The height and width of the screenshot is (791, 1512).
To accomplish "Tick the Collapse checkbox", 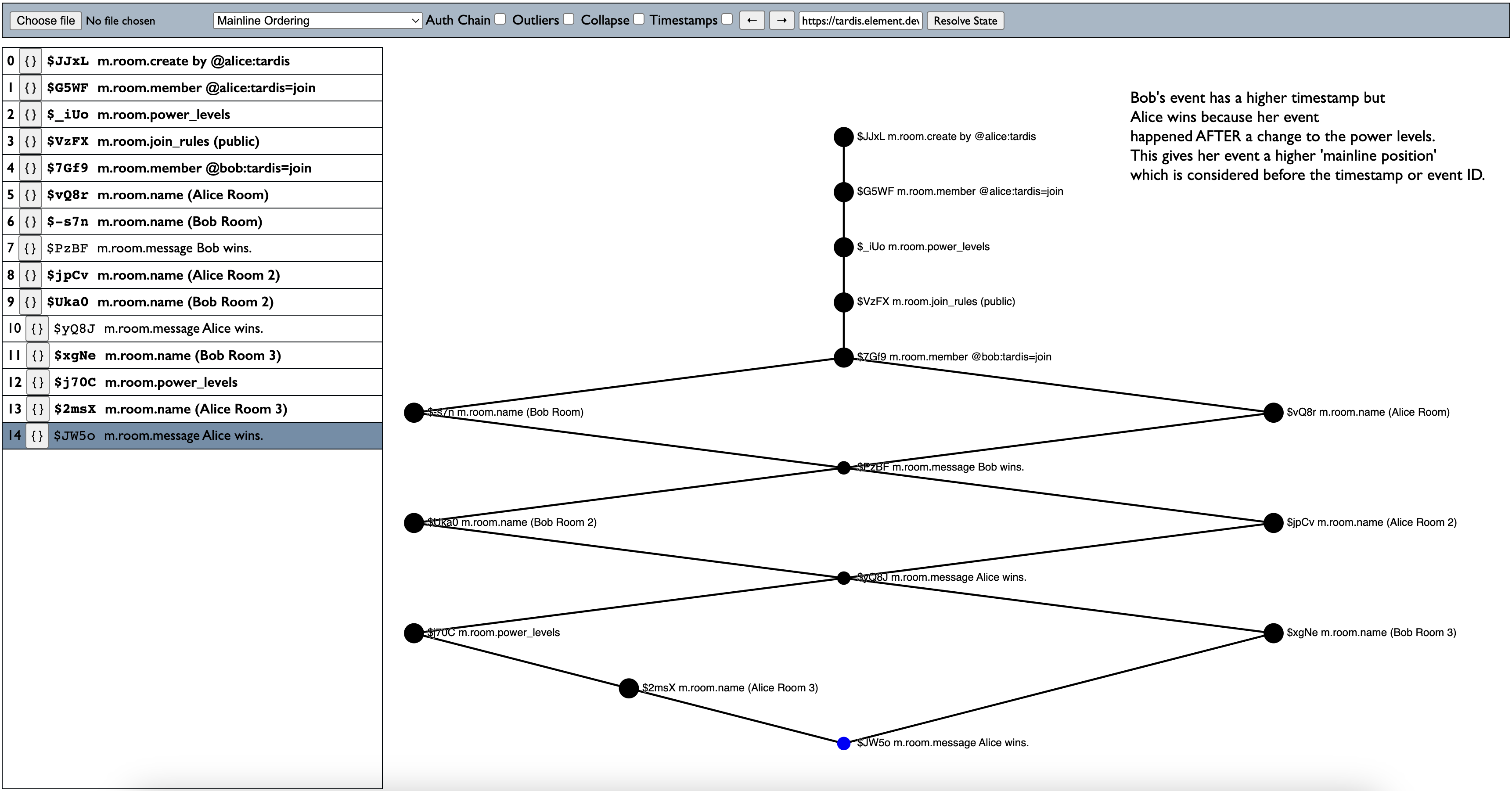I will click(639, 19).
